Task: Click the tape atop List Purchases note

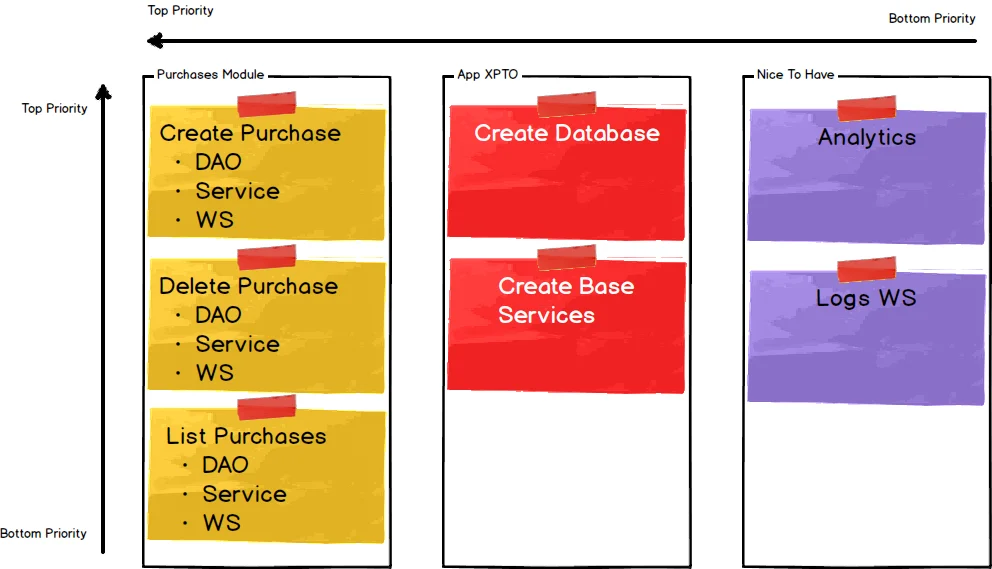Action: [x=267, y=407]
